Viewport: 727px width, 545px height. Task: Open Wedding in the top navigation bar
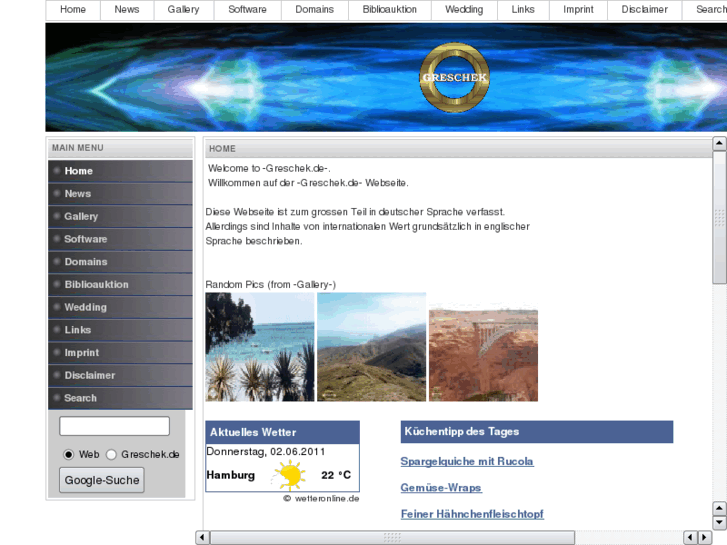[x=464, y=10]
